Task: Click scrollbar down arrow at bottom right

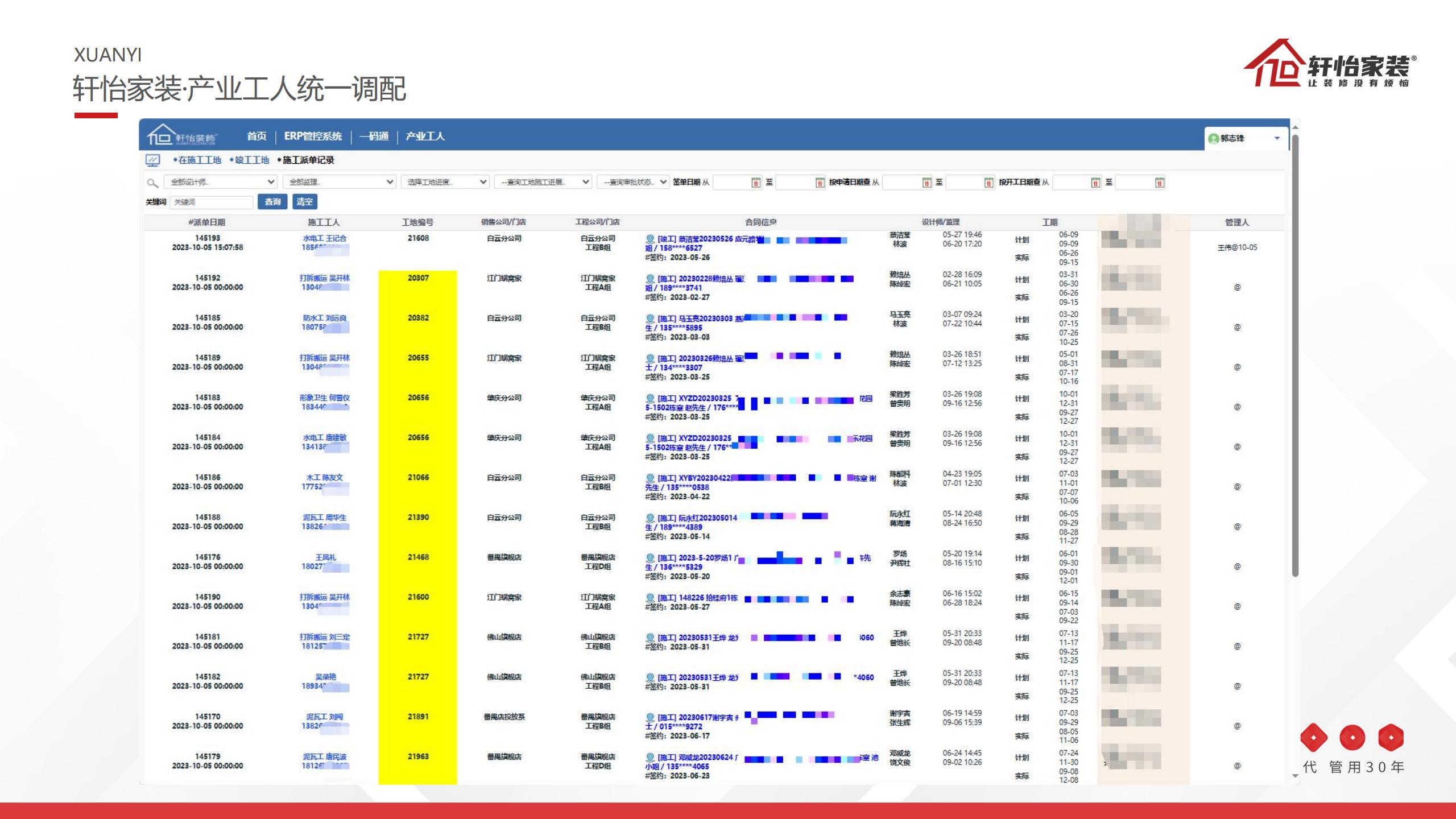Action: pyautogui.click(x=1295, y=776)
